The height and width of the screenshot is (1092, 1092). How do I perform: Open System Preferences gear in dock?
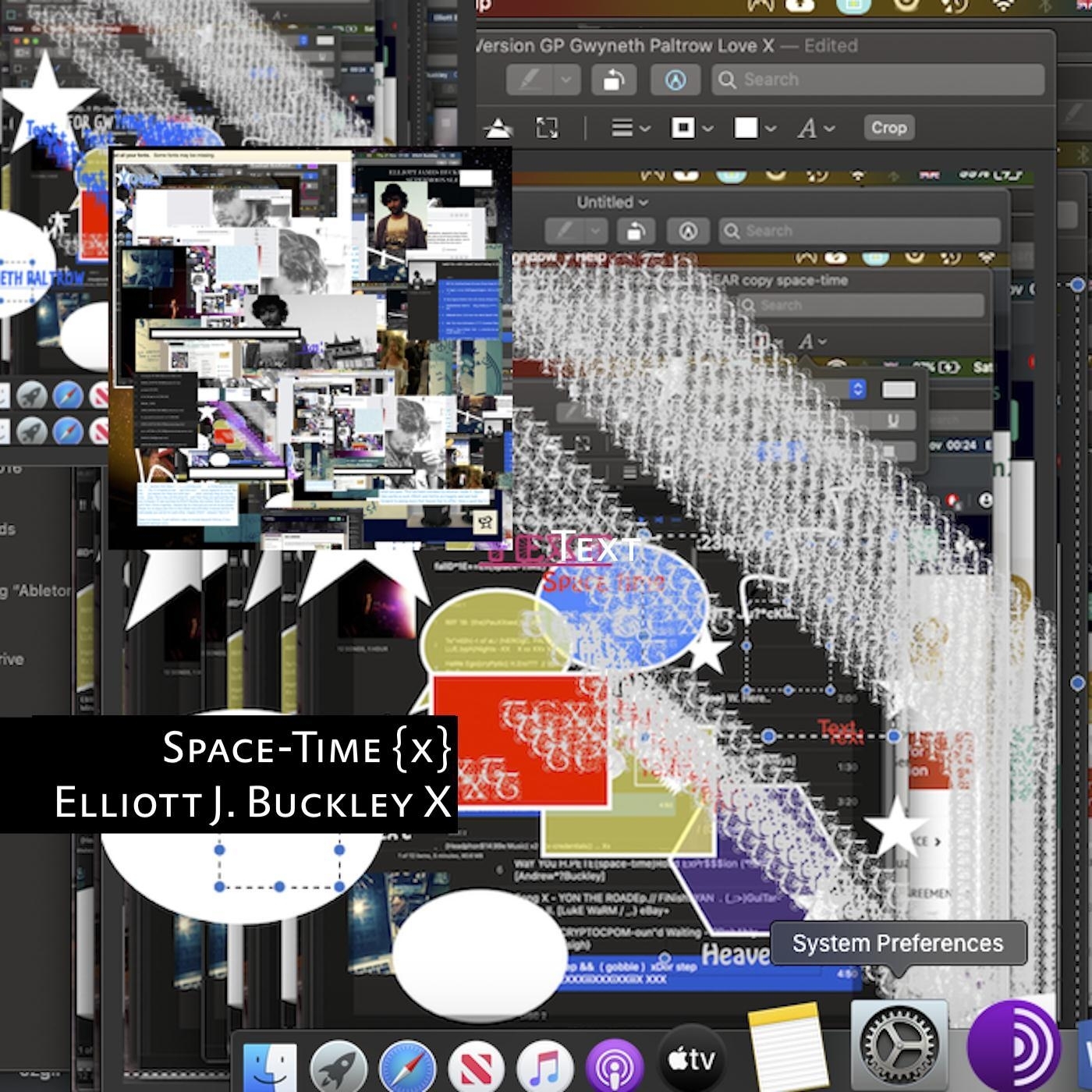[899, 1045]
